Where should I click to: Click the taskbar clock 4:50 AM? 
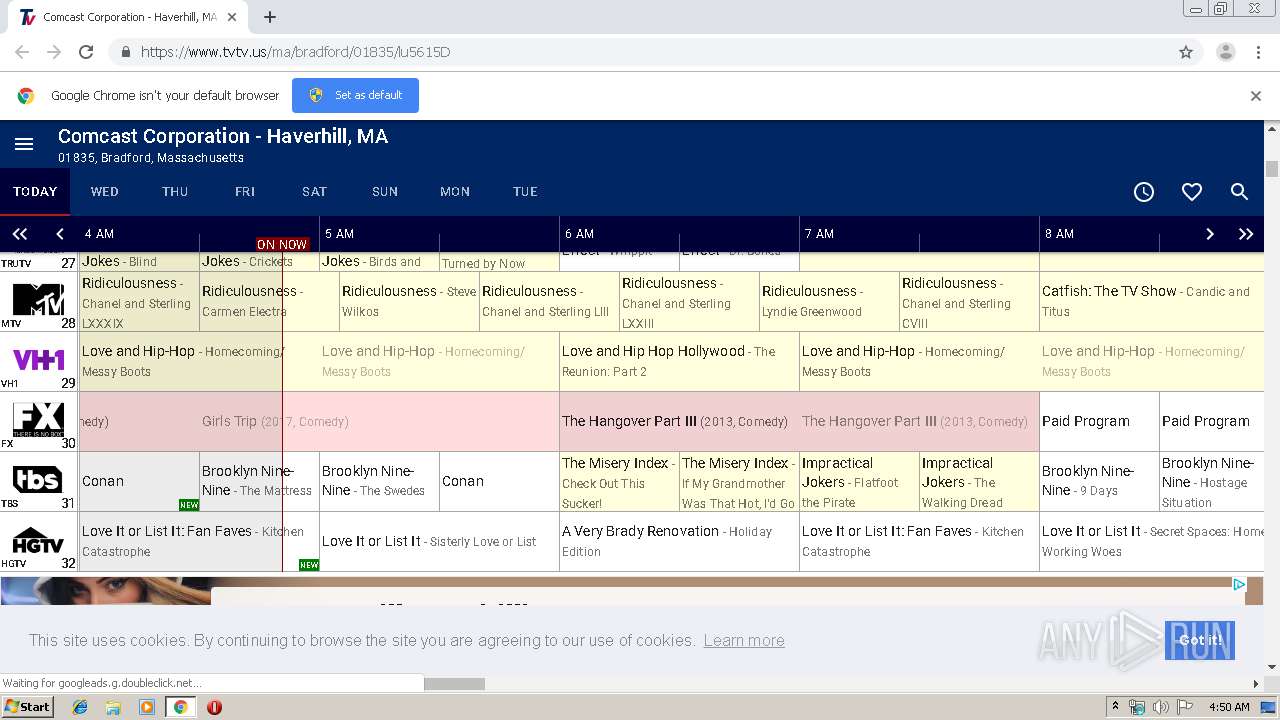point(1229,707)
